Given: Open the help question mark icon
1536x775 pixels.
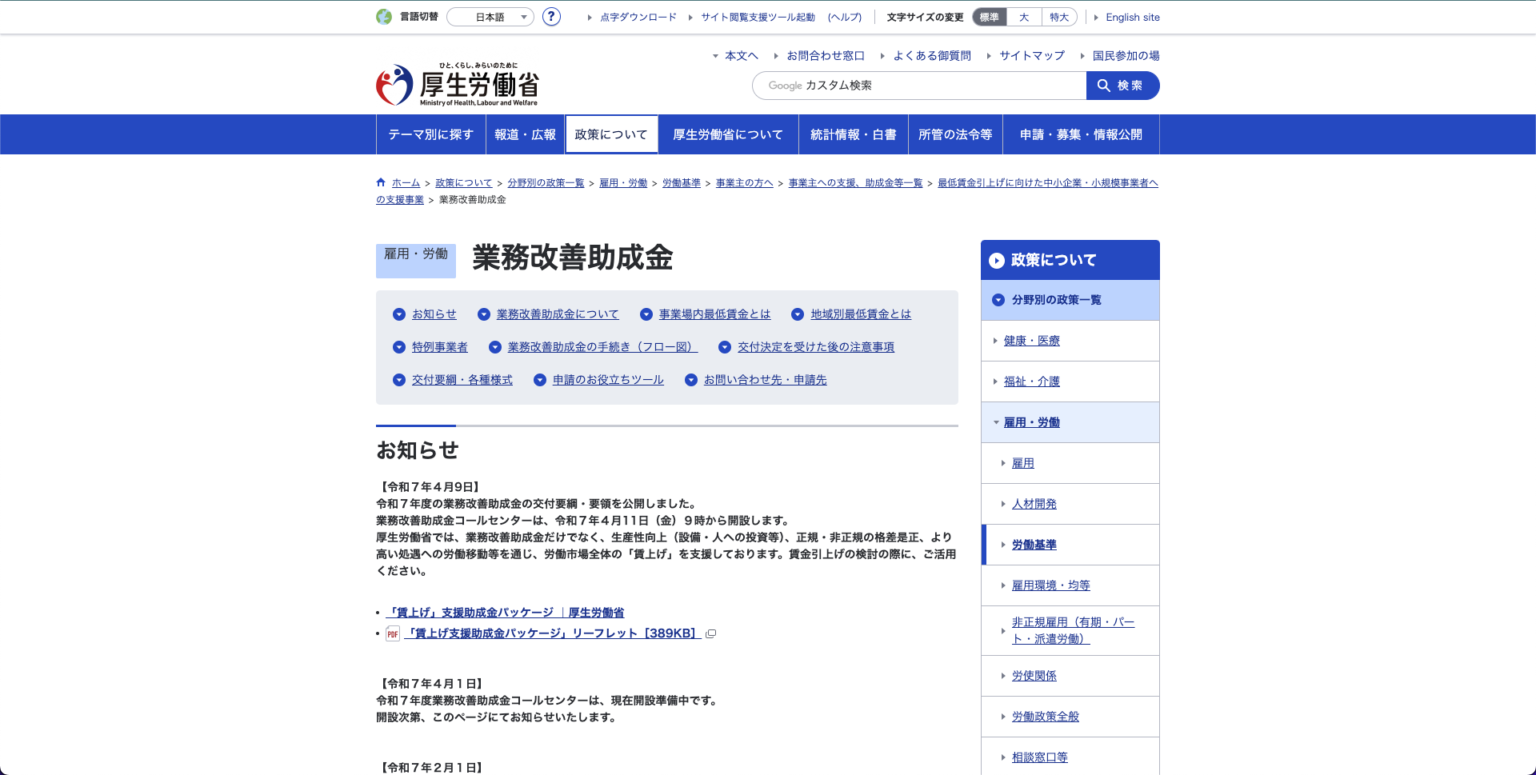Looking at the screenshot, I should 551,17.
